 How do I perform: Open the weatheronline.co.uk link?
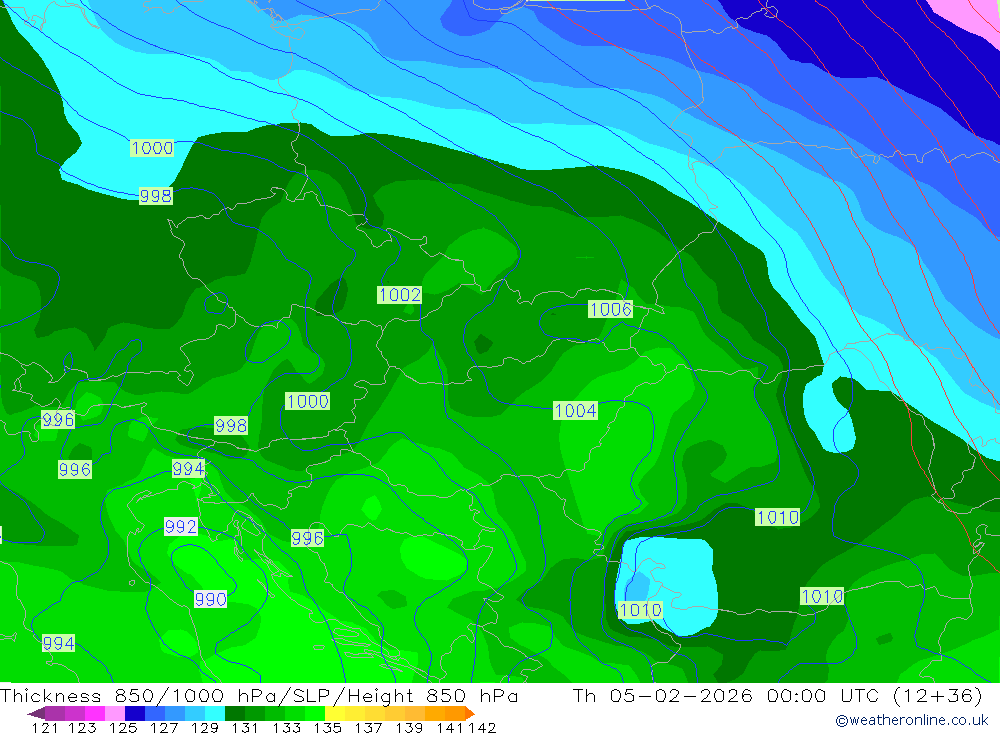click(912, 720)
